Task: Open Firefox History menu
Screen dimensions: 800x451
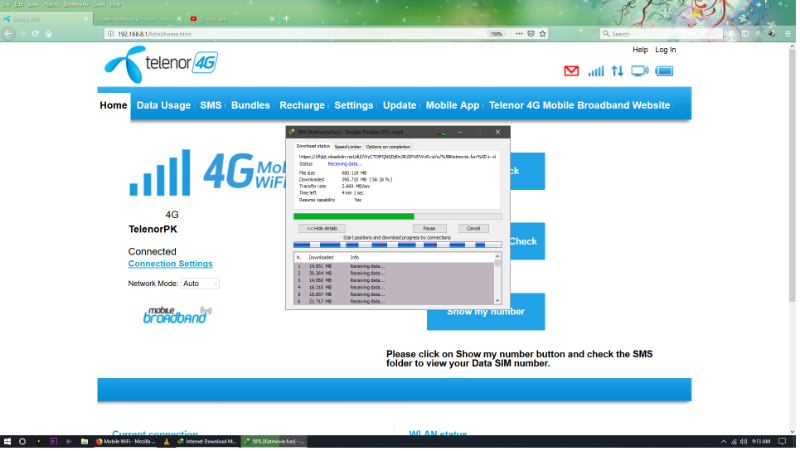Action: point(51,4)
